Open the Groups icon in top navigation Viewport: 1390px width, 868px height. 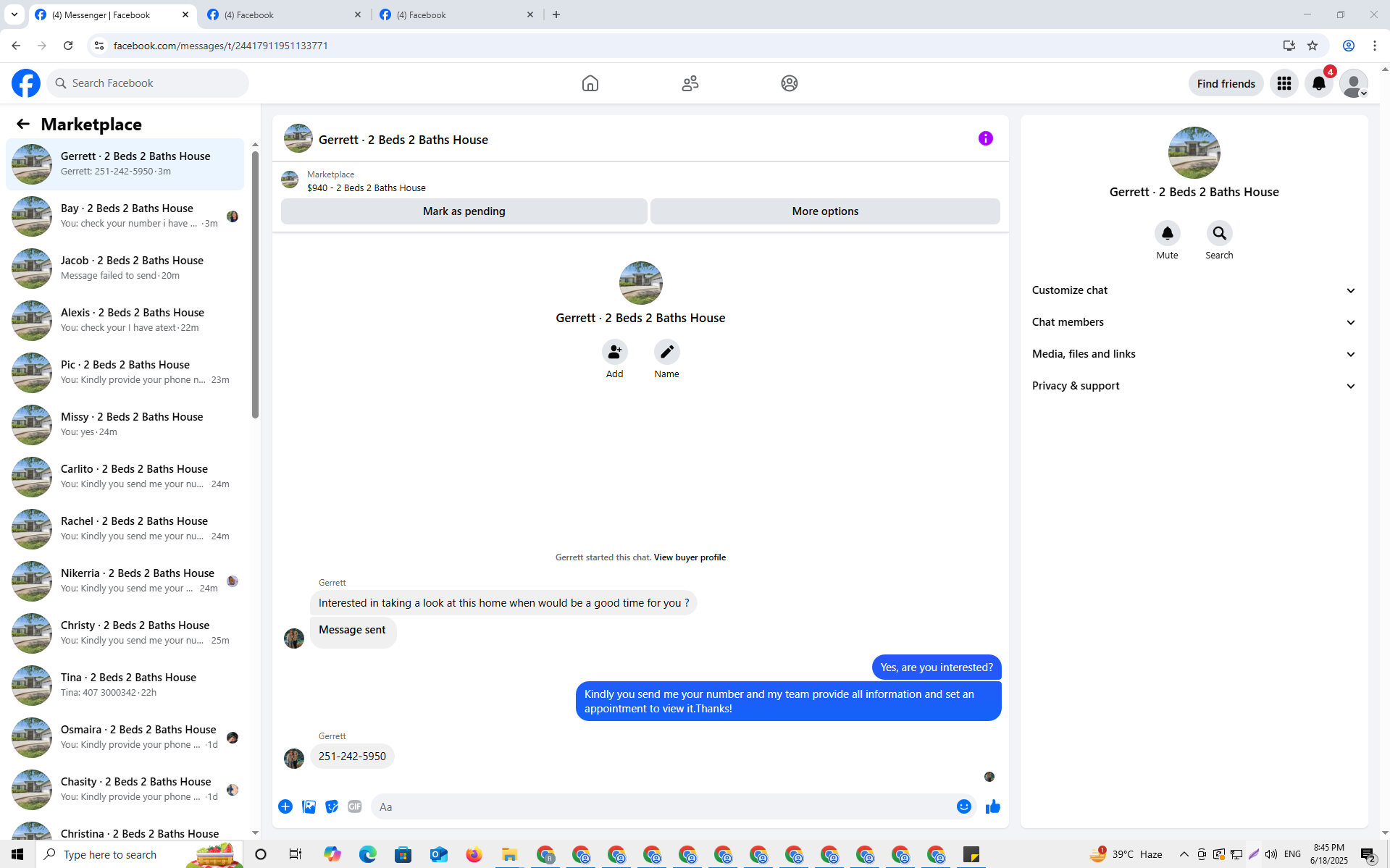coord(790,83)
